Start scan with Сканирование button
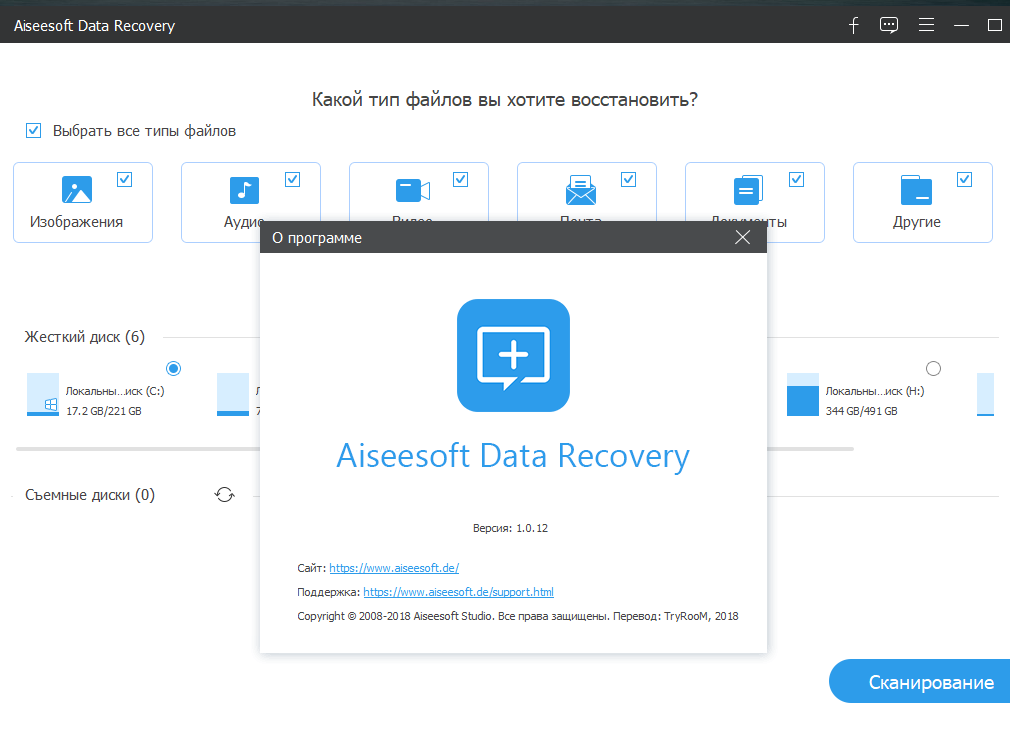The height and width of the screenshot is (730, 1010). (920, 681)
